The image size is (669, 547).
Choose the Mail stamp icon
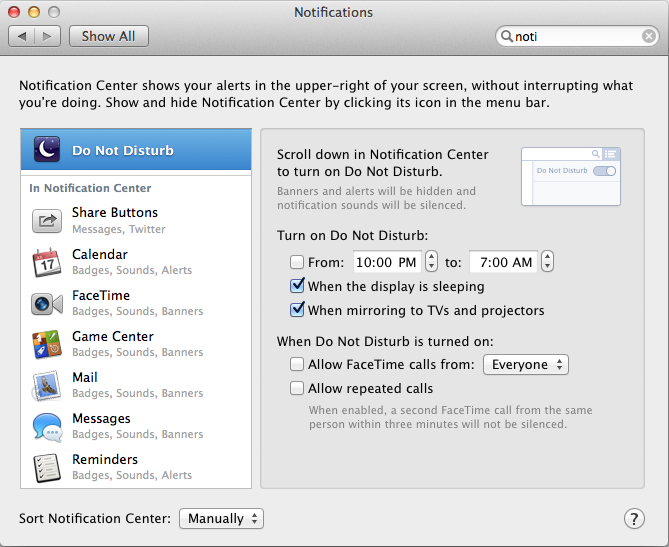point(47,385)
